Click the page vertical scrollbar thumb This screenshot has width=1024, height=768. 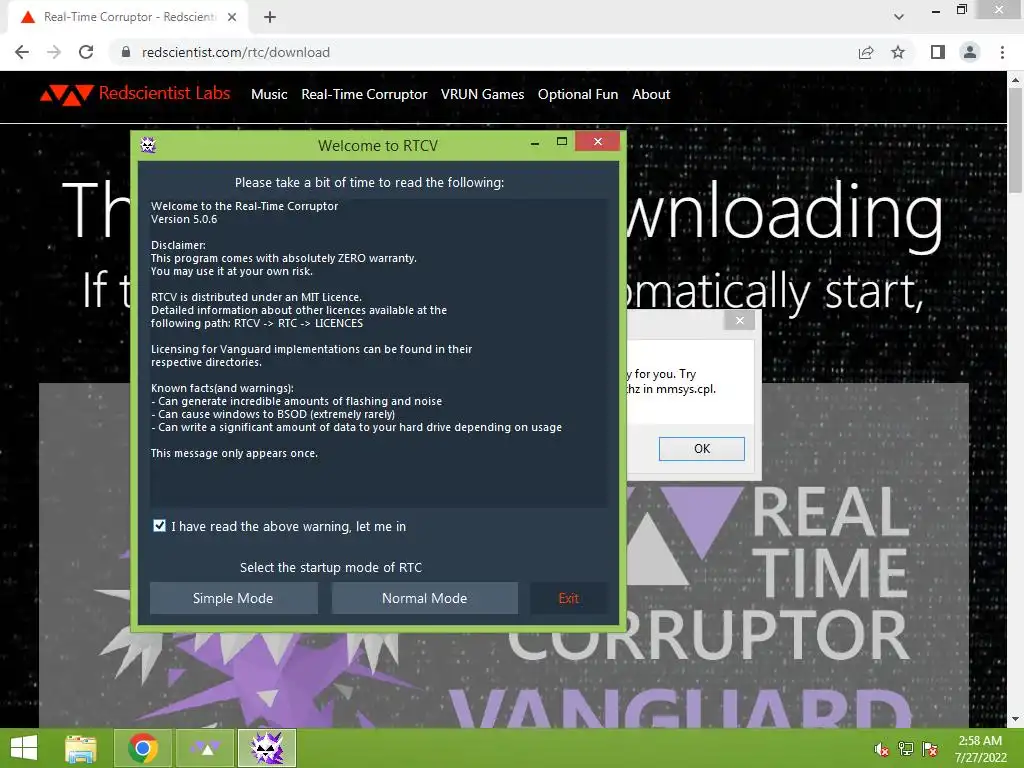pos(1015,140)
